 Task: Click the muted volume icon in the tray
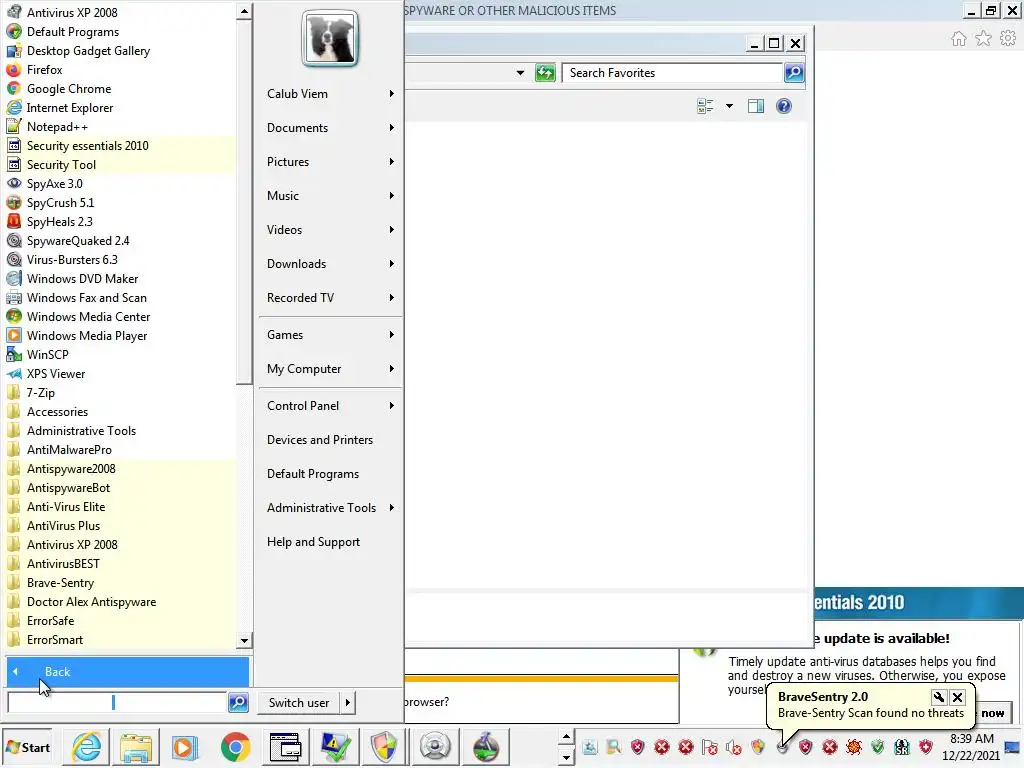click(x=734, y=746)
